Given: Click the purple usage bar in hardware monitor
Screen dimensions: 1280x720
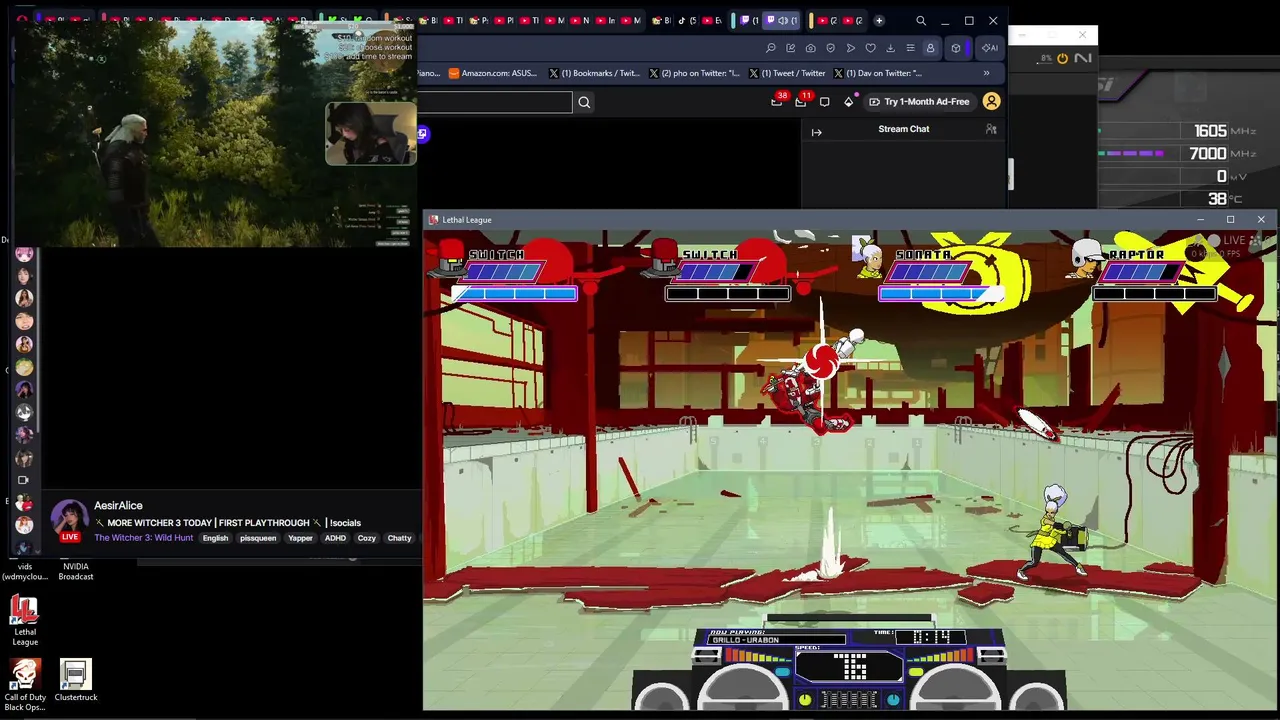Looking at the screenshot, I should point(1131,154).
